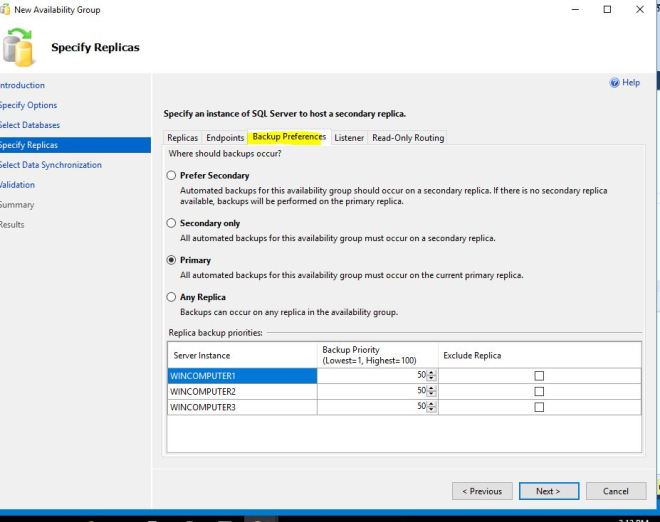This screenshot has height=522, width=660.
Task: Click the priority spinner for WINCOMPUTER3
Action: (x=432, y=408)
